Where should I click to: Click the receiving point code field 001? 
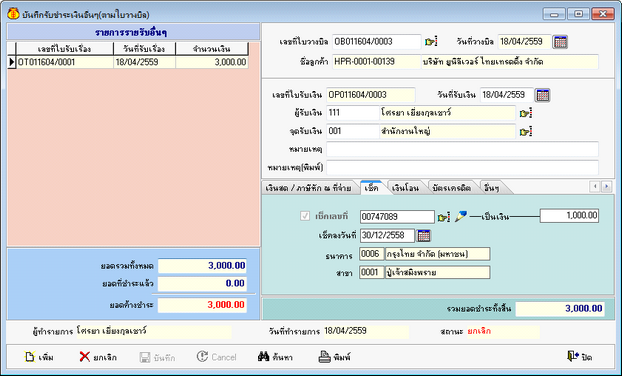[x=353, y=131]
